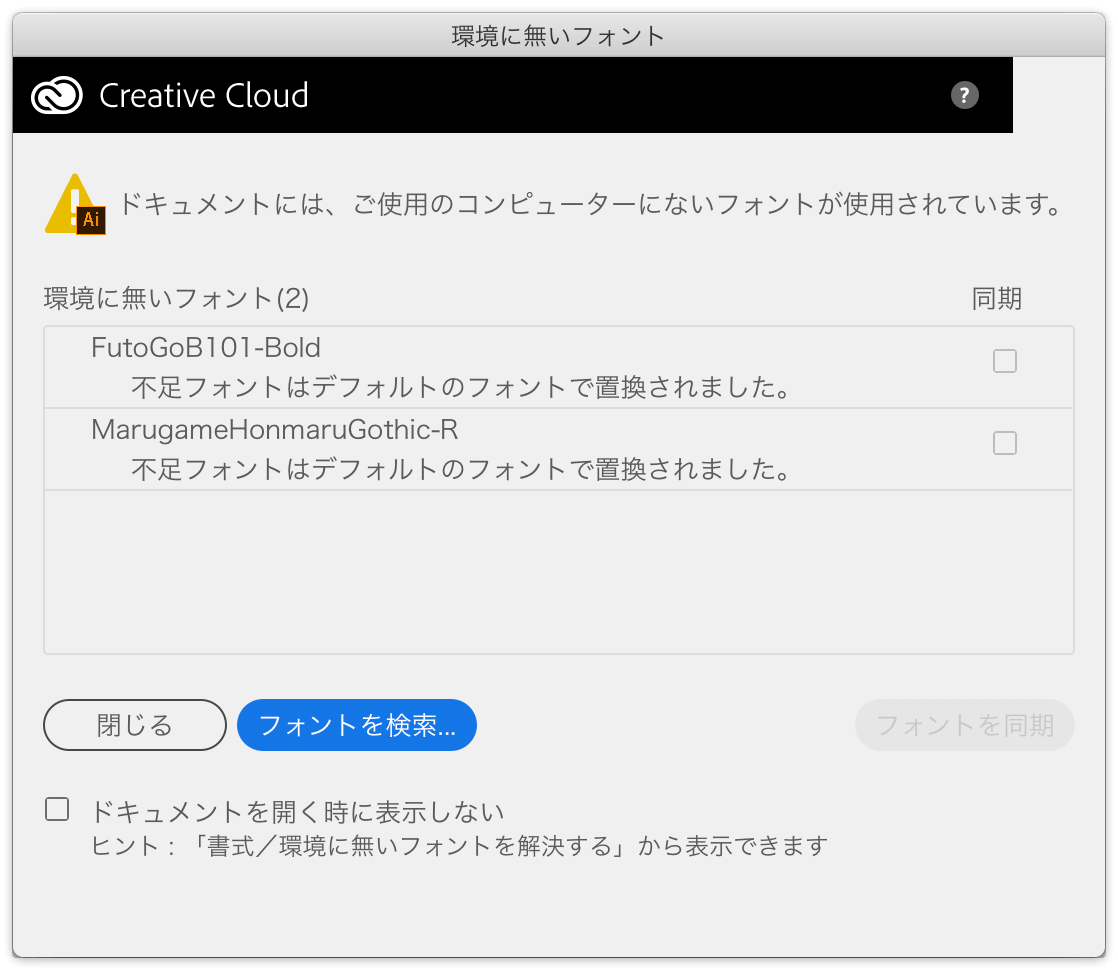Click the 環境に無いフォント window title
This screenshot has width=1118, height=970.
pos(558,36)
